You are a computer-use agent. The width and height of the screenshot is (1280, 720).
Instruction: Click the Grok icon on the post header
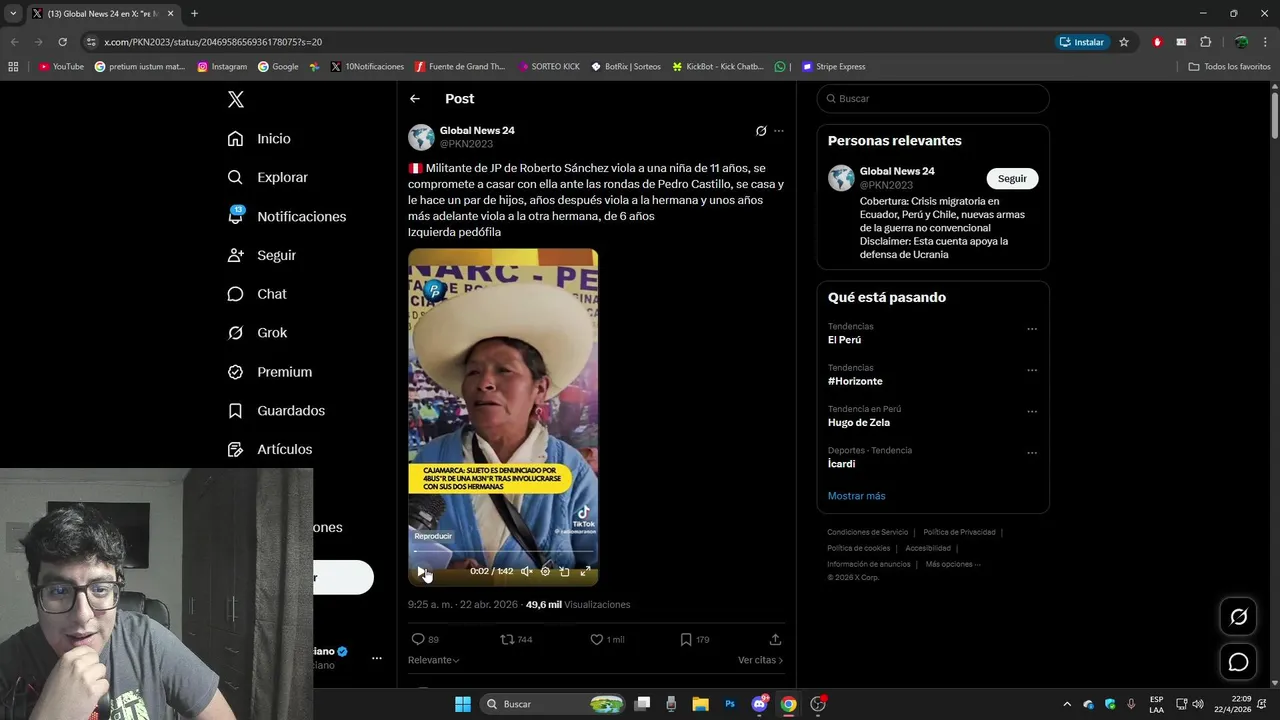[x=761, y=131]
